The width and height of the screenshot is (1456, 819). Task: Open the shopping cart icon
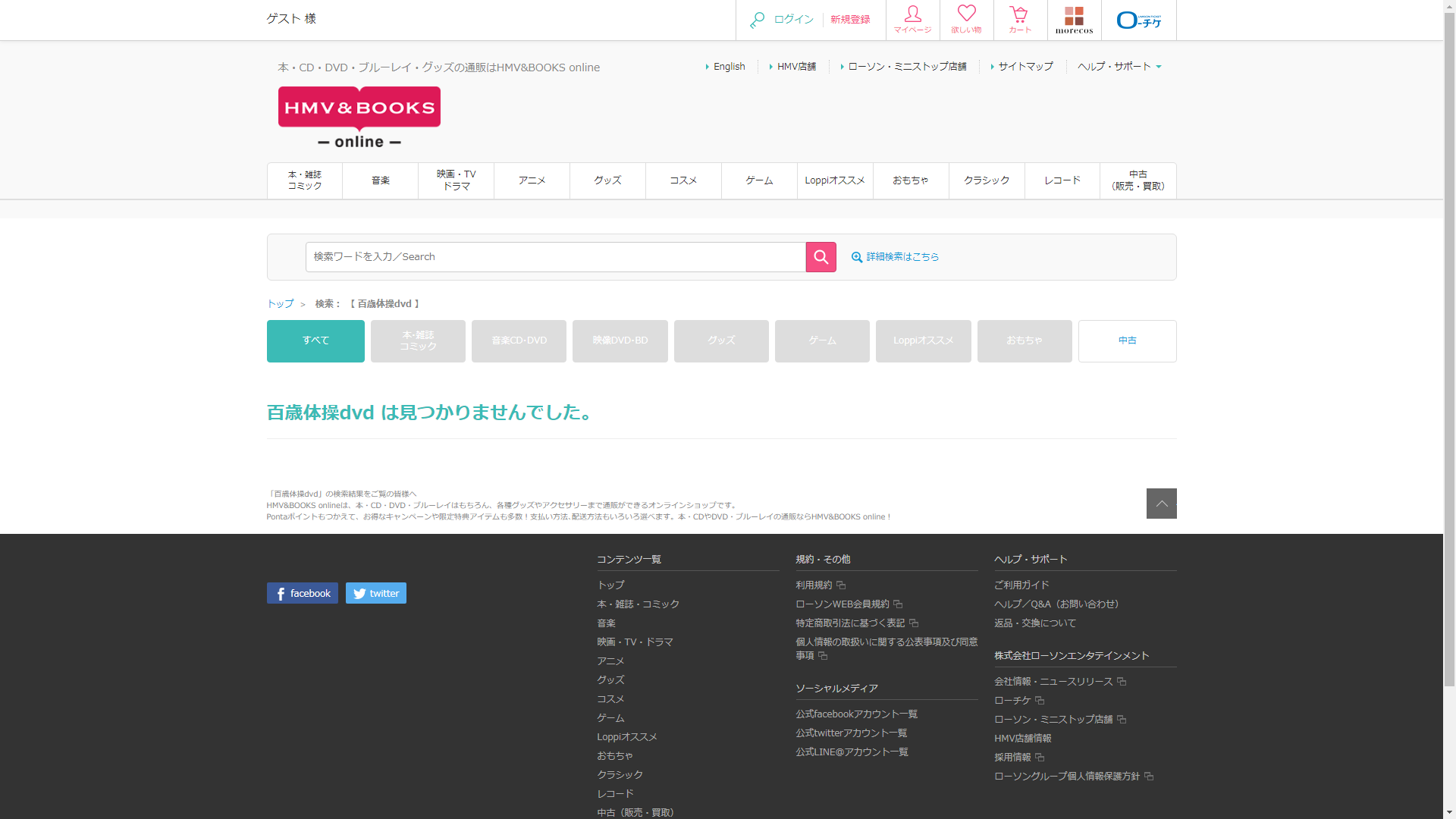1019,20
